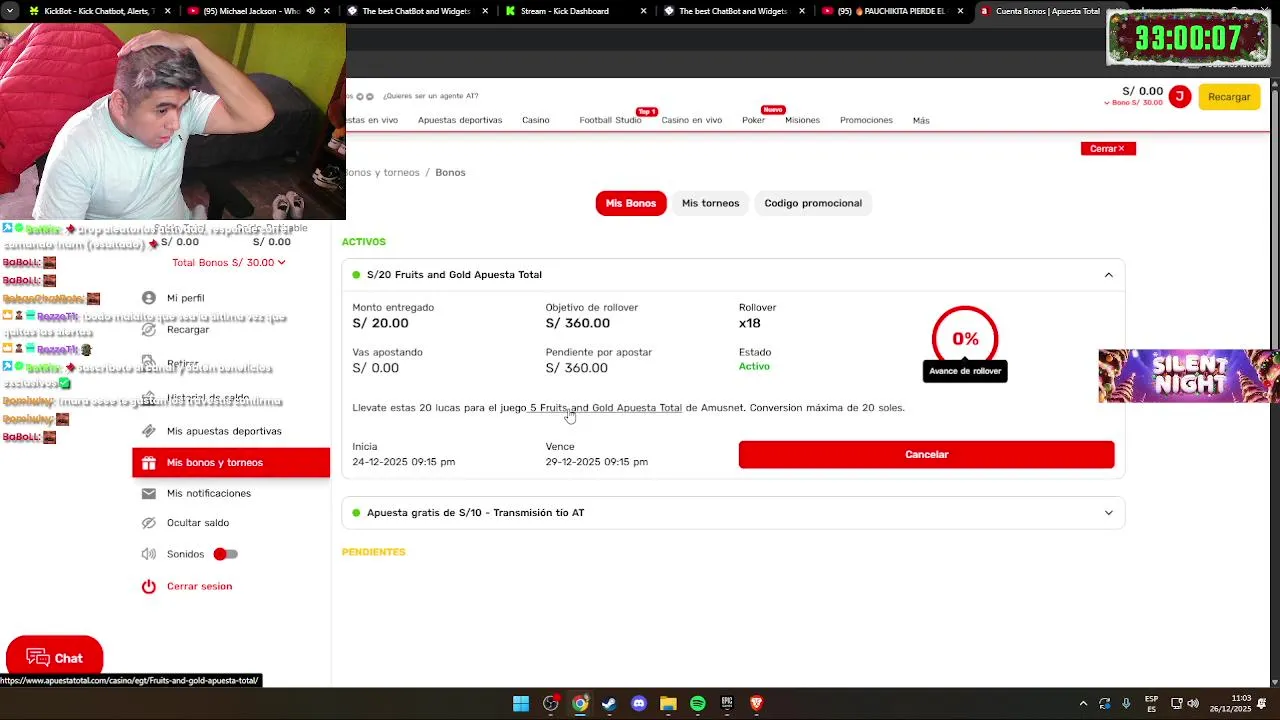Click the yellow Recargar button

click(x=1229, y=97)
